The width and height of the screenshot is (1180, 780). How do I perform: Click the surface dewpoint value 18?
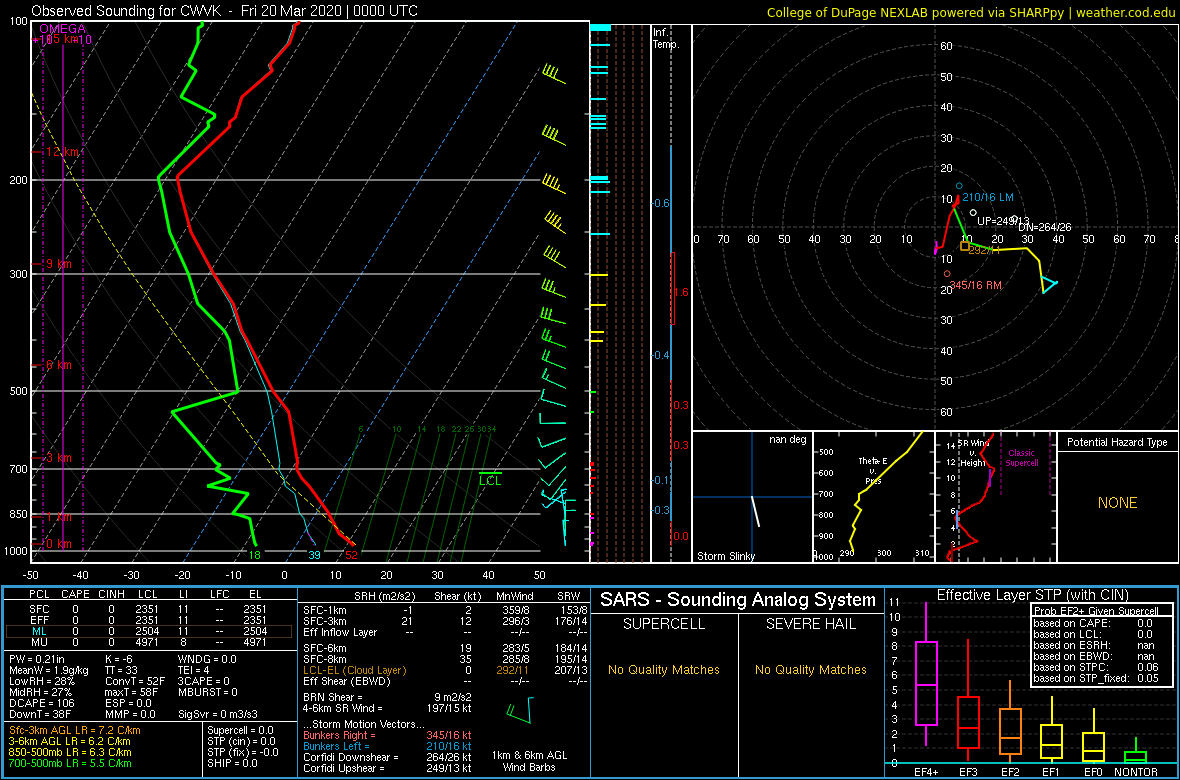(255, 555)
